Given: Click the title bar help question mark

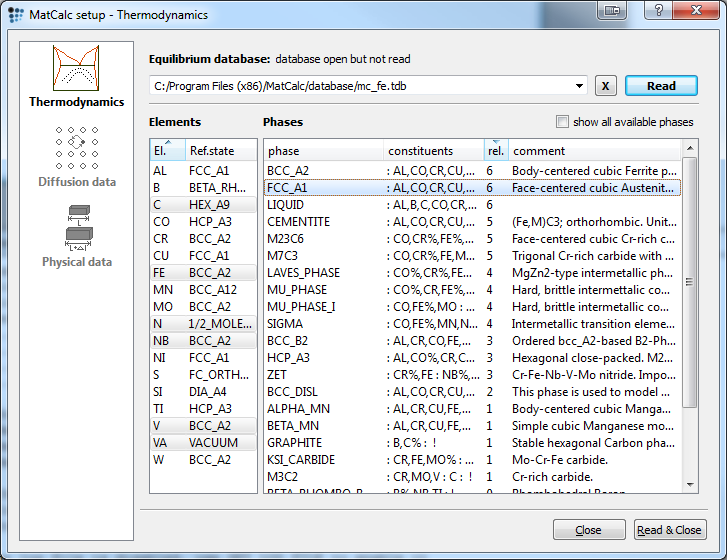Looking at the screenshot, I should [x=656, y=10].
